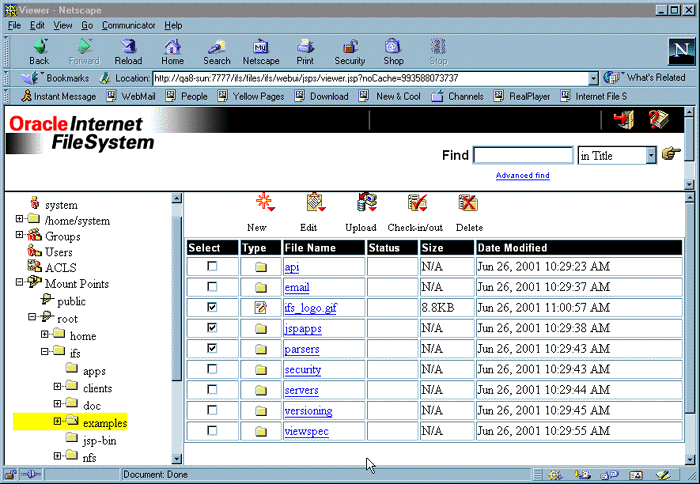Image resolution: width=700 pixels, height=484 pixels.
Task: Open the versioning folder link
Action: click(308, 411)
